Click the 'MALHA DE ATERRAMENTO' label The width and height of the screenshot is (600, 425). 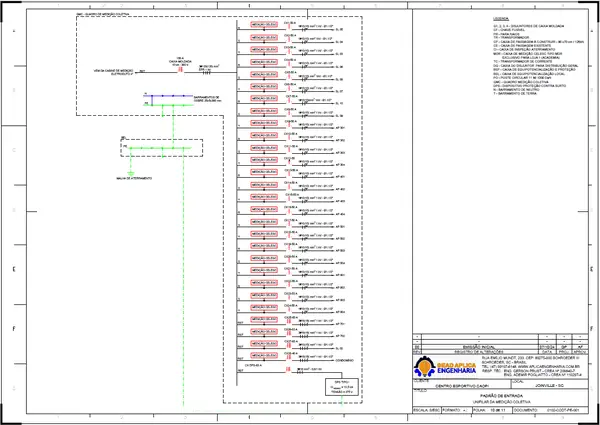tap(134, 179)
